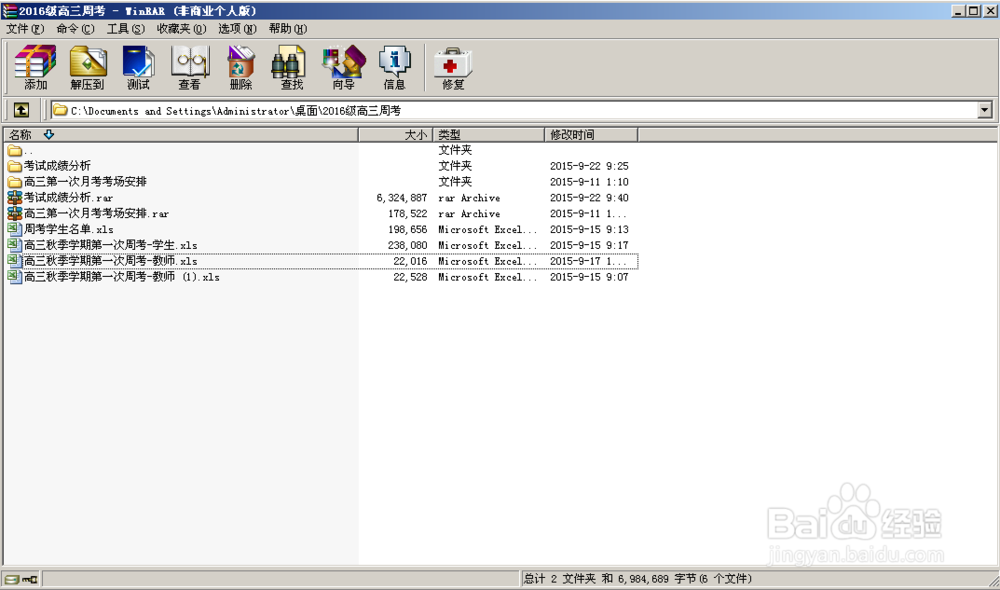Click the drive icon in status bar
The image size is (1000, 590).
(13, 579)
